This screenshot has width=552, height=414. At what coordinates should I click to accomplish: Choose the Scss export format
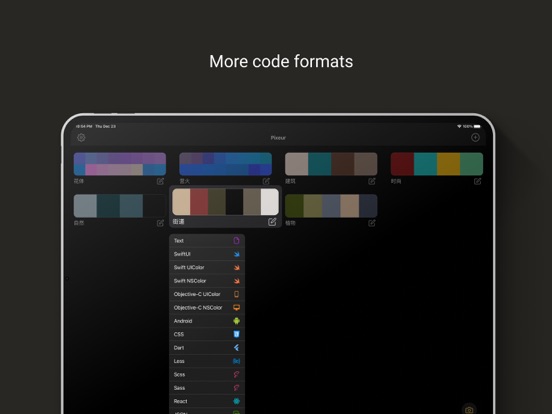pos(207,375)
